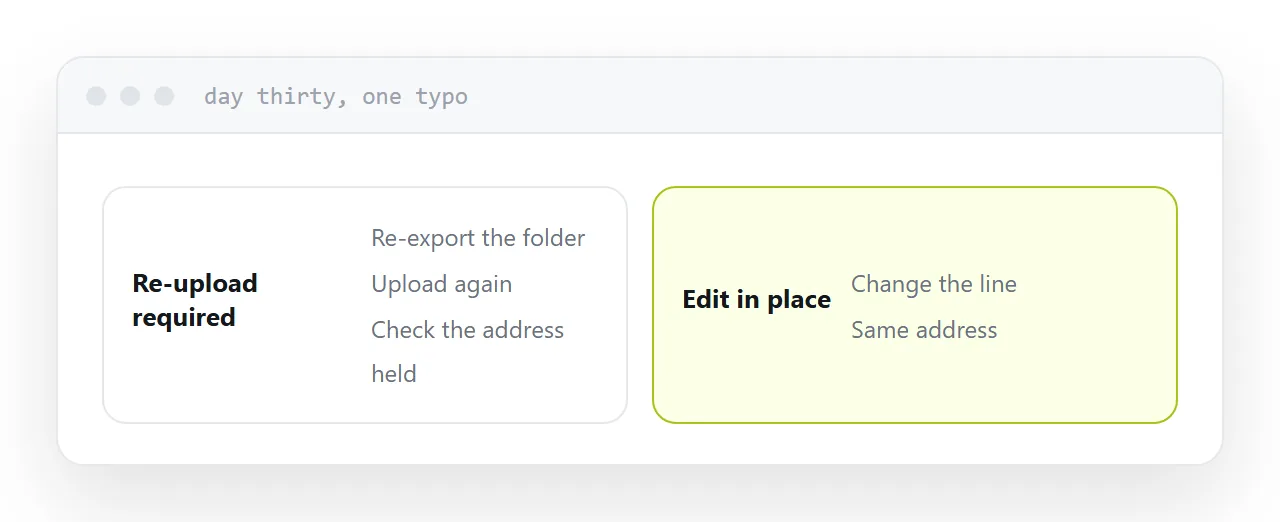Click the 'Check the address' line
Viewport: 1280px width, 522px height.
(467, 330)
